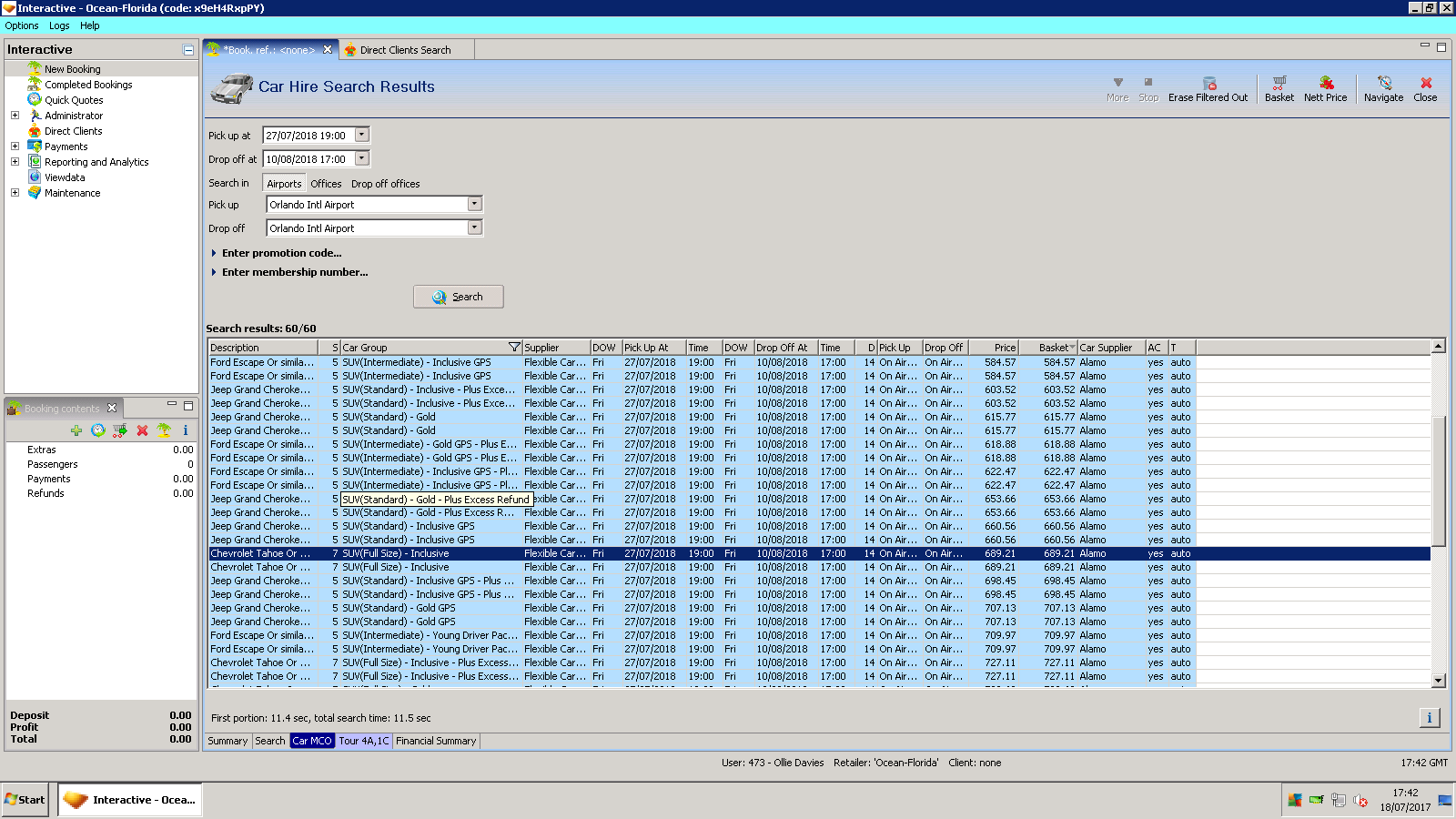This screenshot has height=819, width=1456.
Task: Expand the Enter promotion code section
Action: 281,253
